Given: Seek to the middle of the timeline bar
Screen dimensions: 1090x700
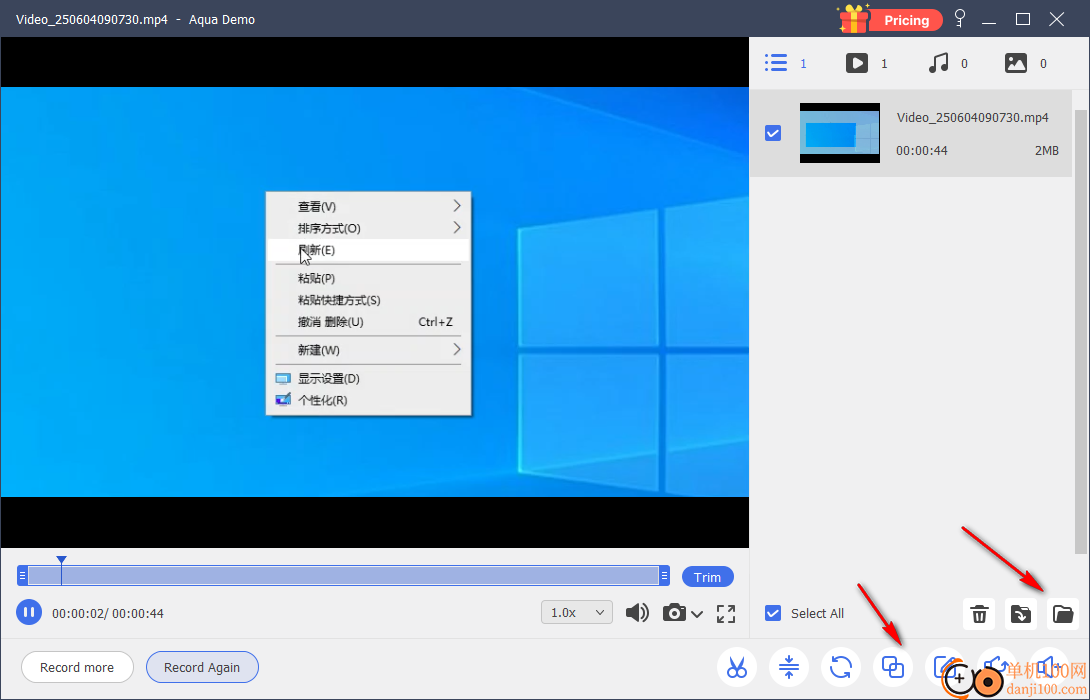Looking at the screenshot, I should point(343,576).
